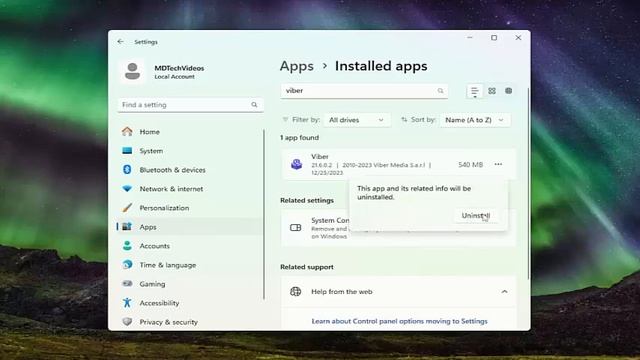640x360 pixels.
Task: Switch to list view layout
Action: coord(474,91)
